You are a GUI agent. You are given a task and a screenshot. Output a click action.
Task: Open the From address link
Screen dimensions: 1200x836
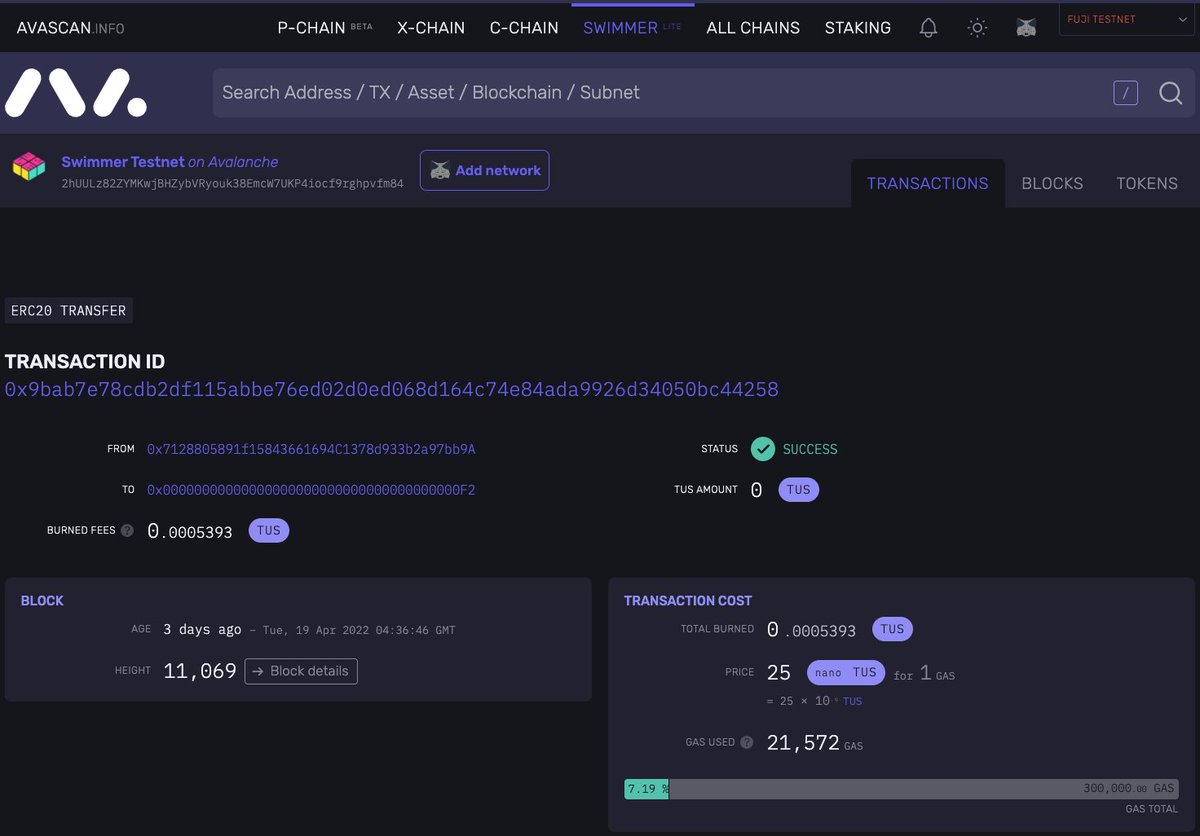(x=311, y=449)
